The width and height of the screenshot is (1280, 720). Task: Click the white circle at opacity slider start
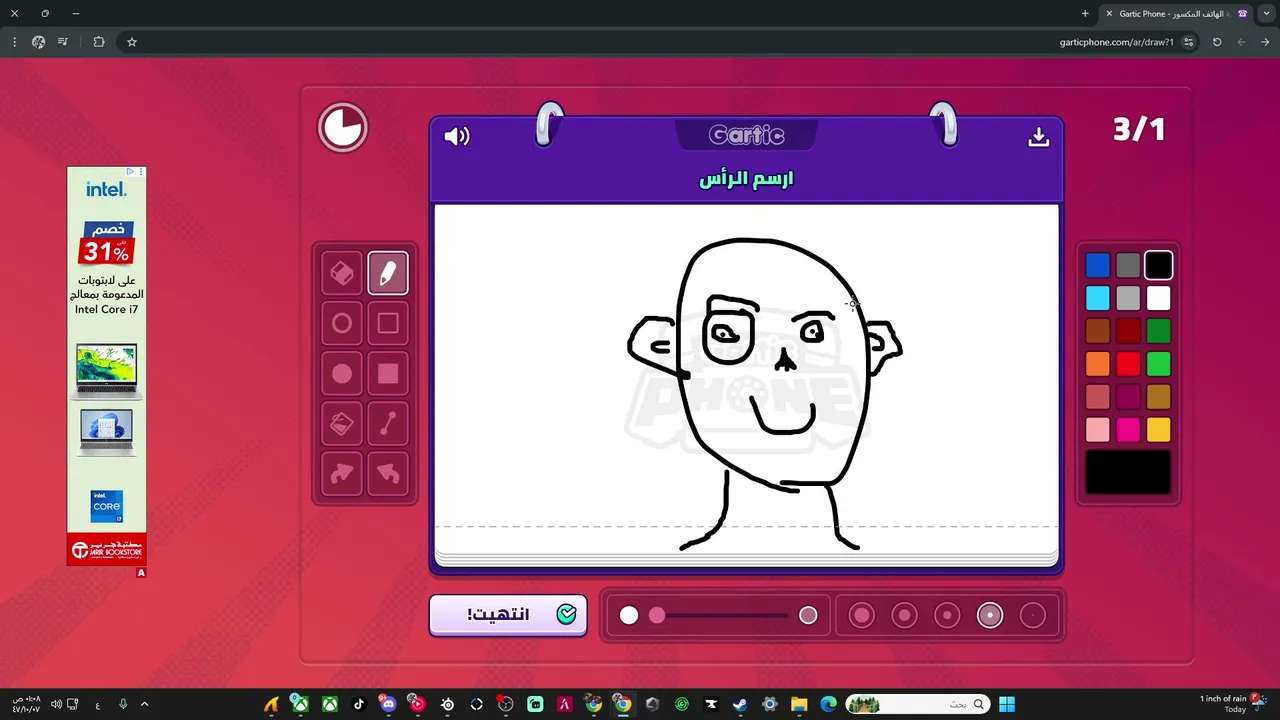pos(629,615)
